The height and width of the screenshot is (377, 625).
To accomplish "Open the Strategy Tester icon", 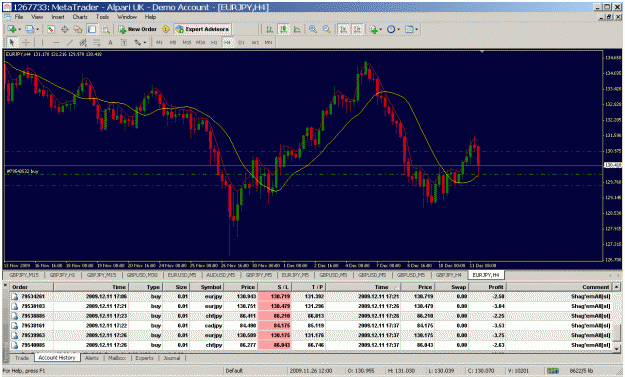I will tap(106, 29).
